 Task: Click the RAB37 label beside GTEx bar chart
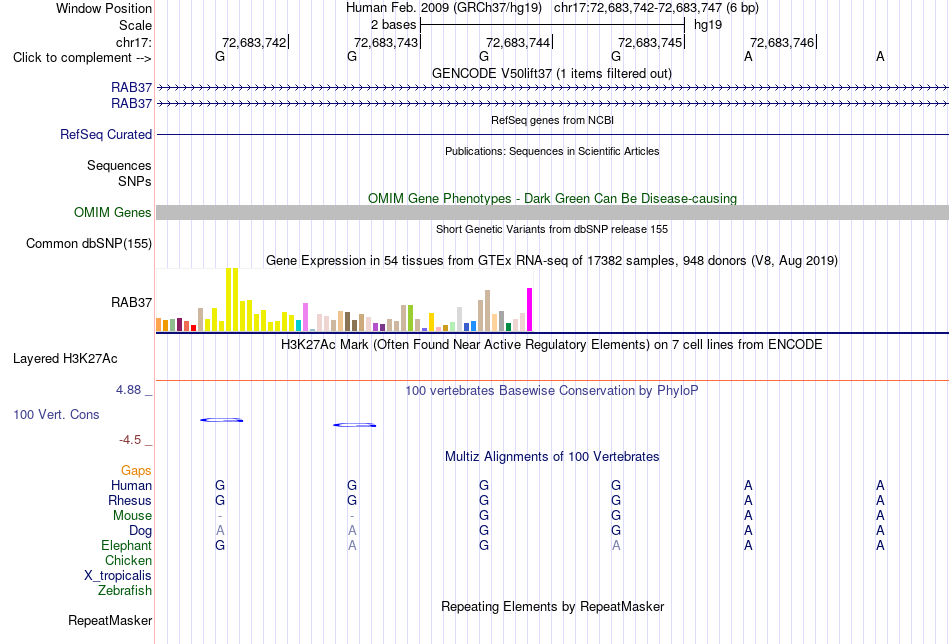coord(131,302)
